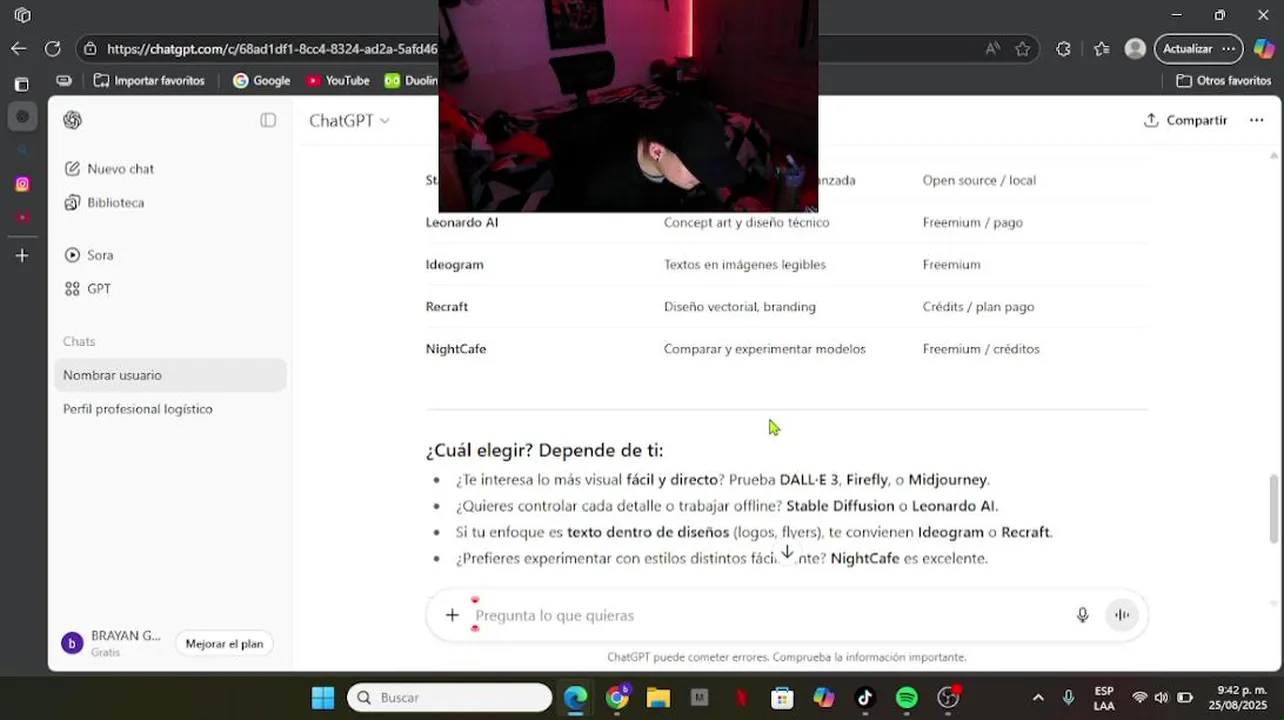Click the scroll-to-bottom arrow button
The image size is (1284, 720).
[787, 552]
